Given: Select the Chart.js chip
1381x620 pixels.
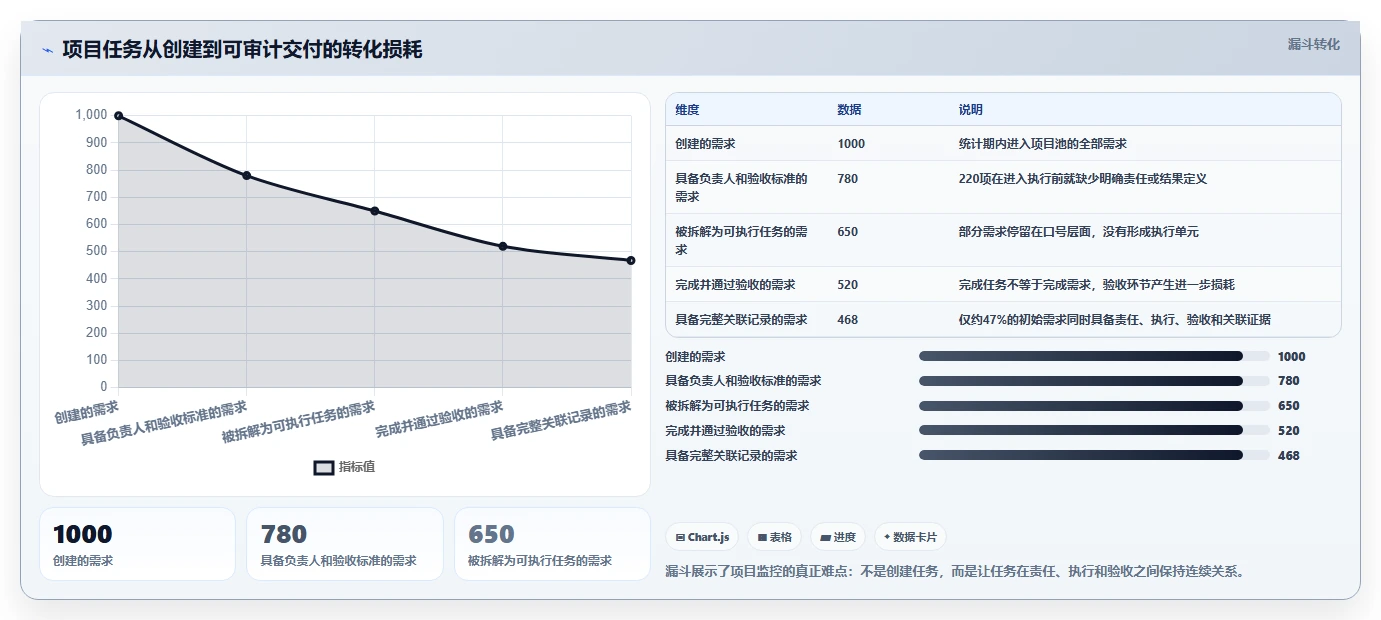Looking at the screenshot, I should [x=702, y=537].
